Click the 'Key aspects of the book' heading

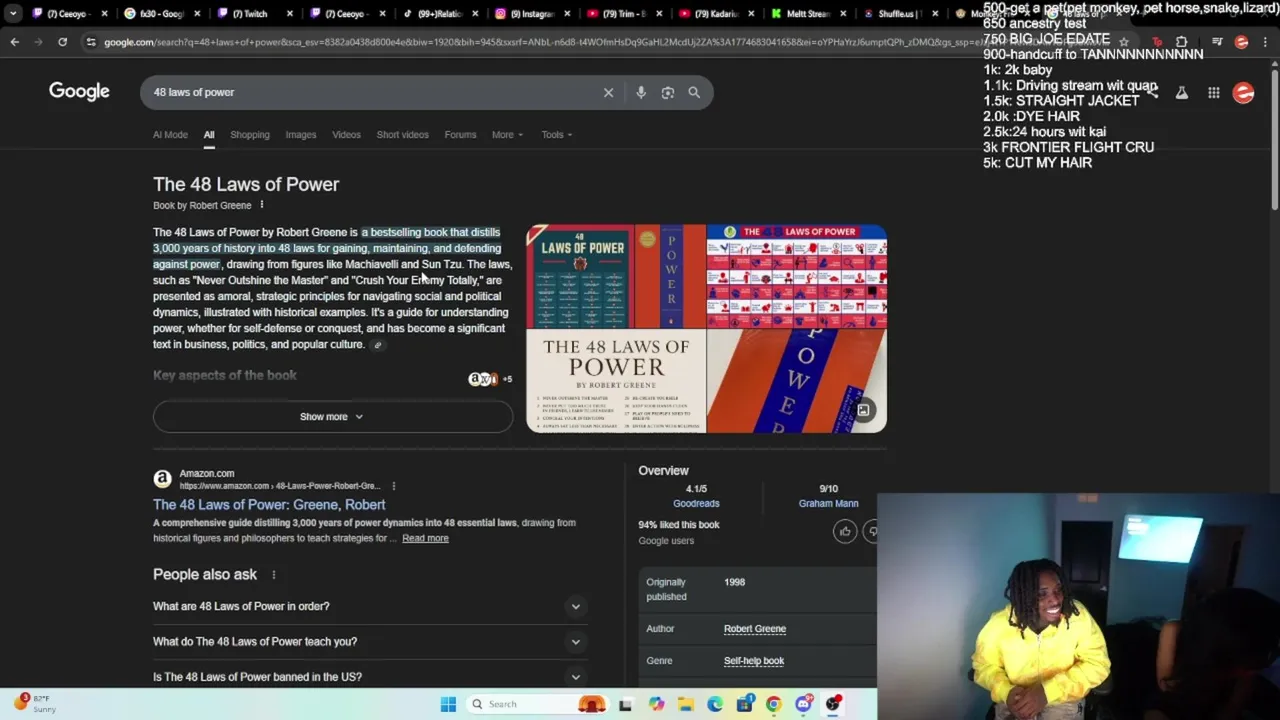[225, 375]
